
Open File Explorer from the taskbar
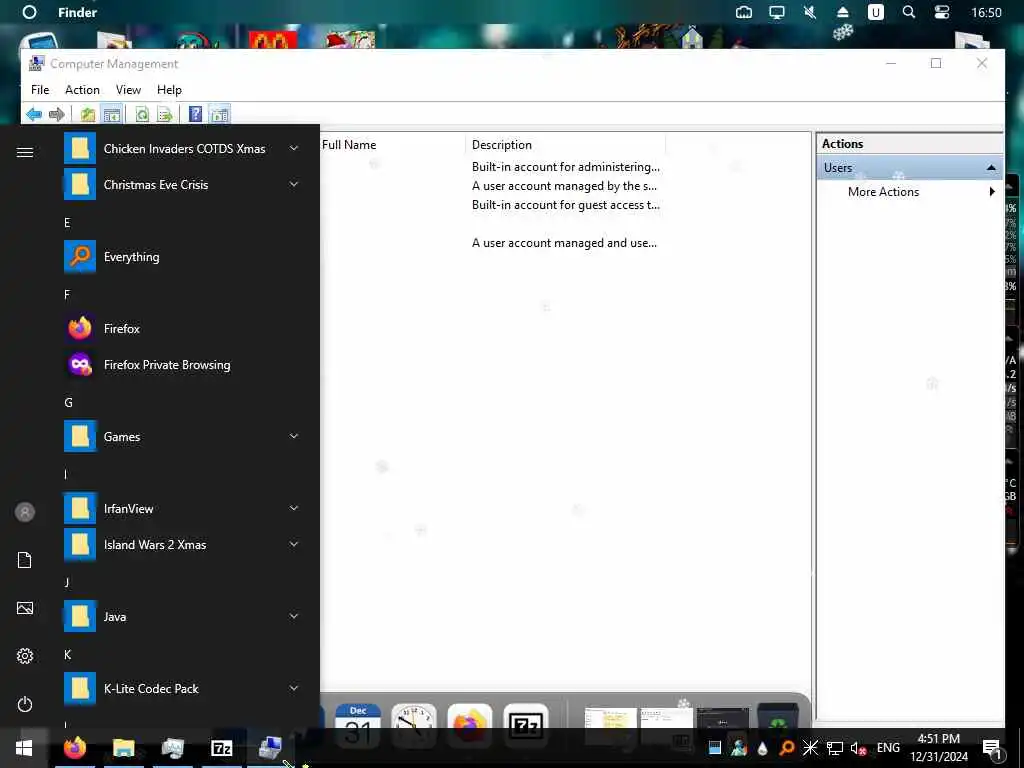[x=123, y=748]
